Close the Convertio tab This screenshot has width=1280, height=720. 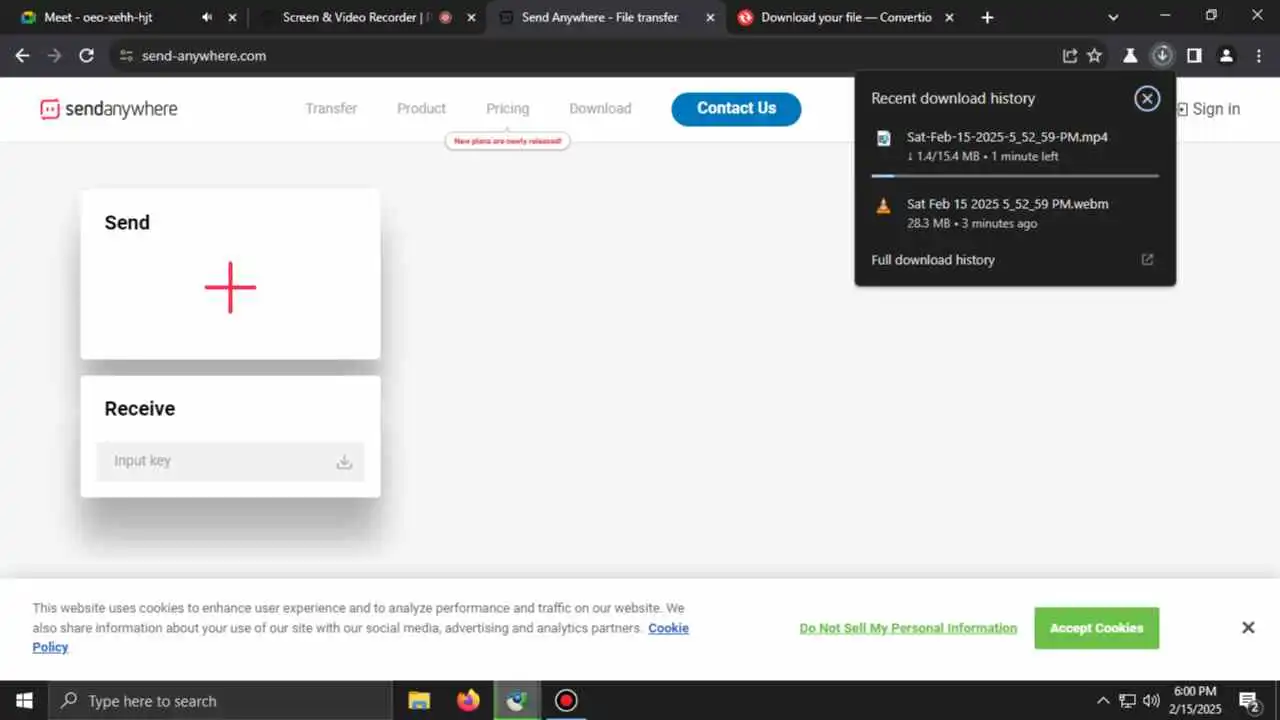point(949,17)
